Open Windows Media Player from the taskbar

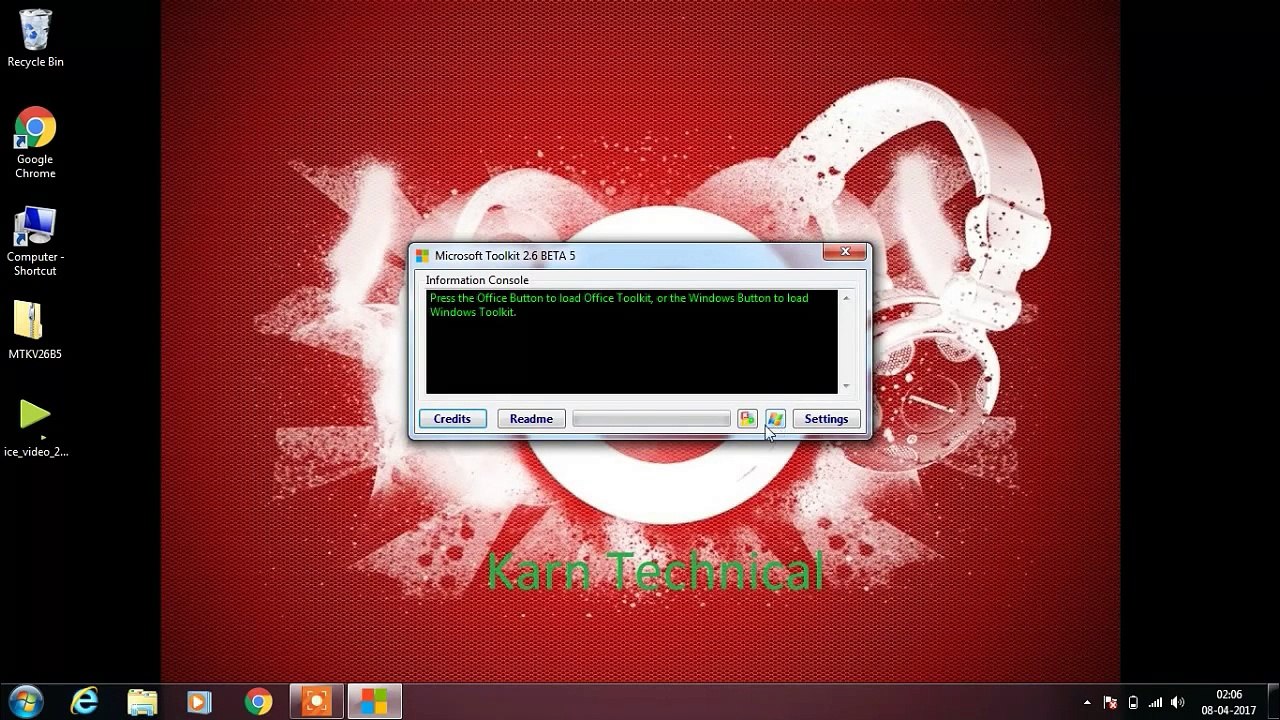click(199, 702)
